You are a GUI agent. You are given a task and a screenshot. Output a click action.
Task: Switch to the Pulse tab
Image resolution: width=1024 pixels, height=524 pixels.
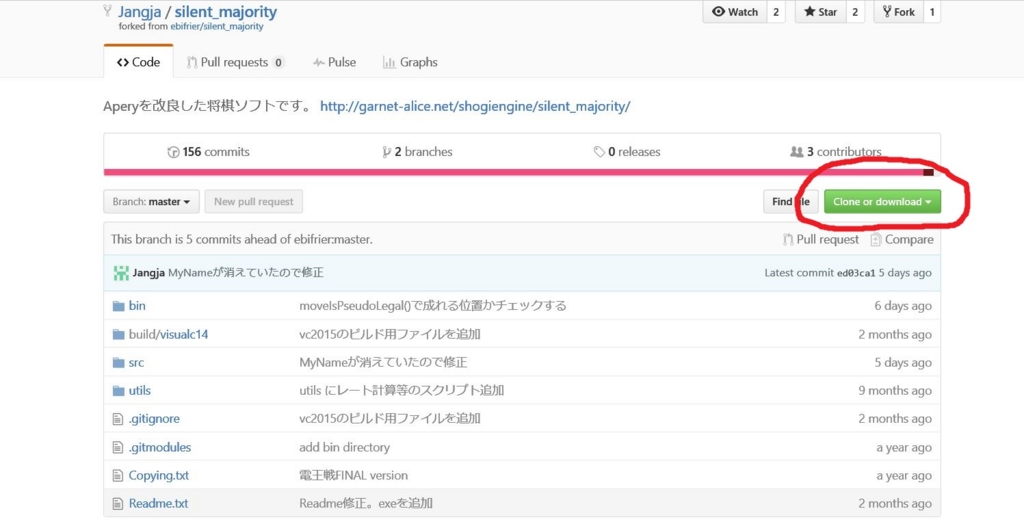334,62
